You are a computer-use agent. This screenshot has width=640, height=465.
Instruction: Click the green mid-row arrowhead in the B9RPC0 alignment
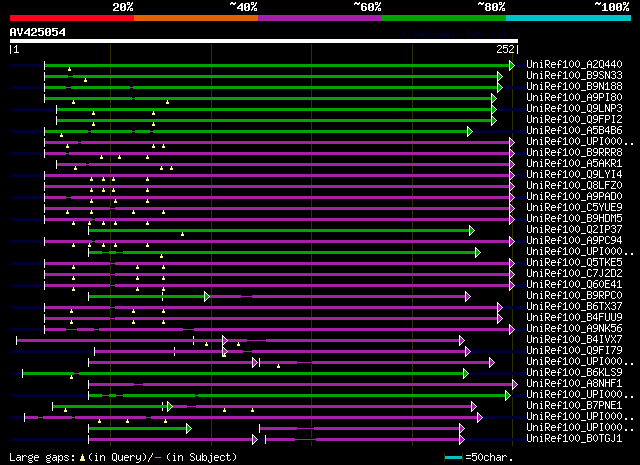207,296
